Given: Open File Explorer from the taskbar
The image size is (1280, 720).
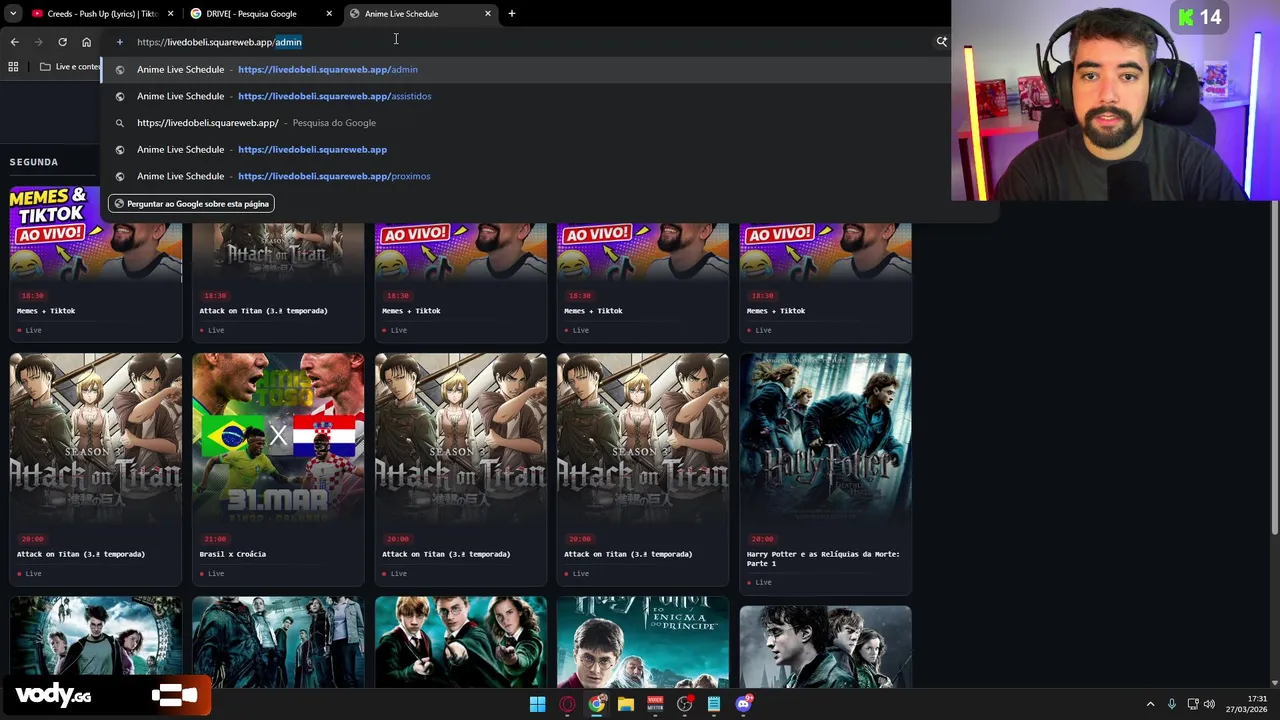Looking at the screenshot, I should coord(626,704).
